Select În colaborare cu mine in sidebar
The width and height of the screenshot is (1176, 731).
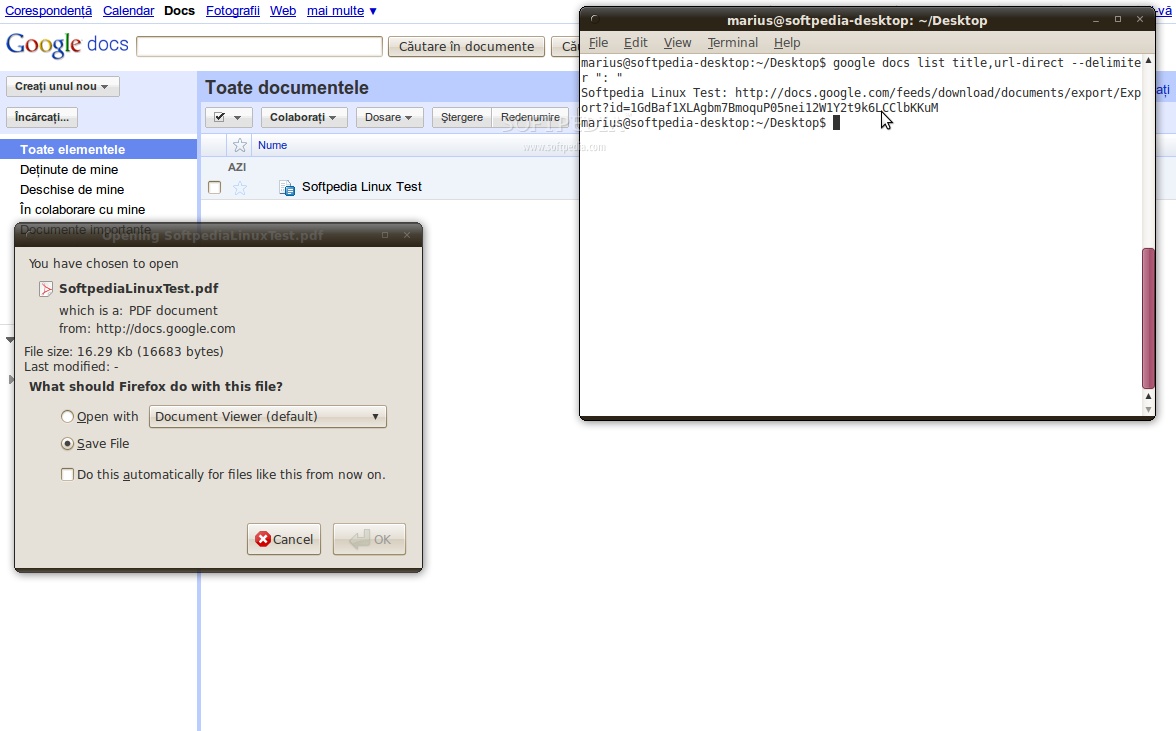click(82, 210)
